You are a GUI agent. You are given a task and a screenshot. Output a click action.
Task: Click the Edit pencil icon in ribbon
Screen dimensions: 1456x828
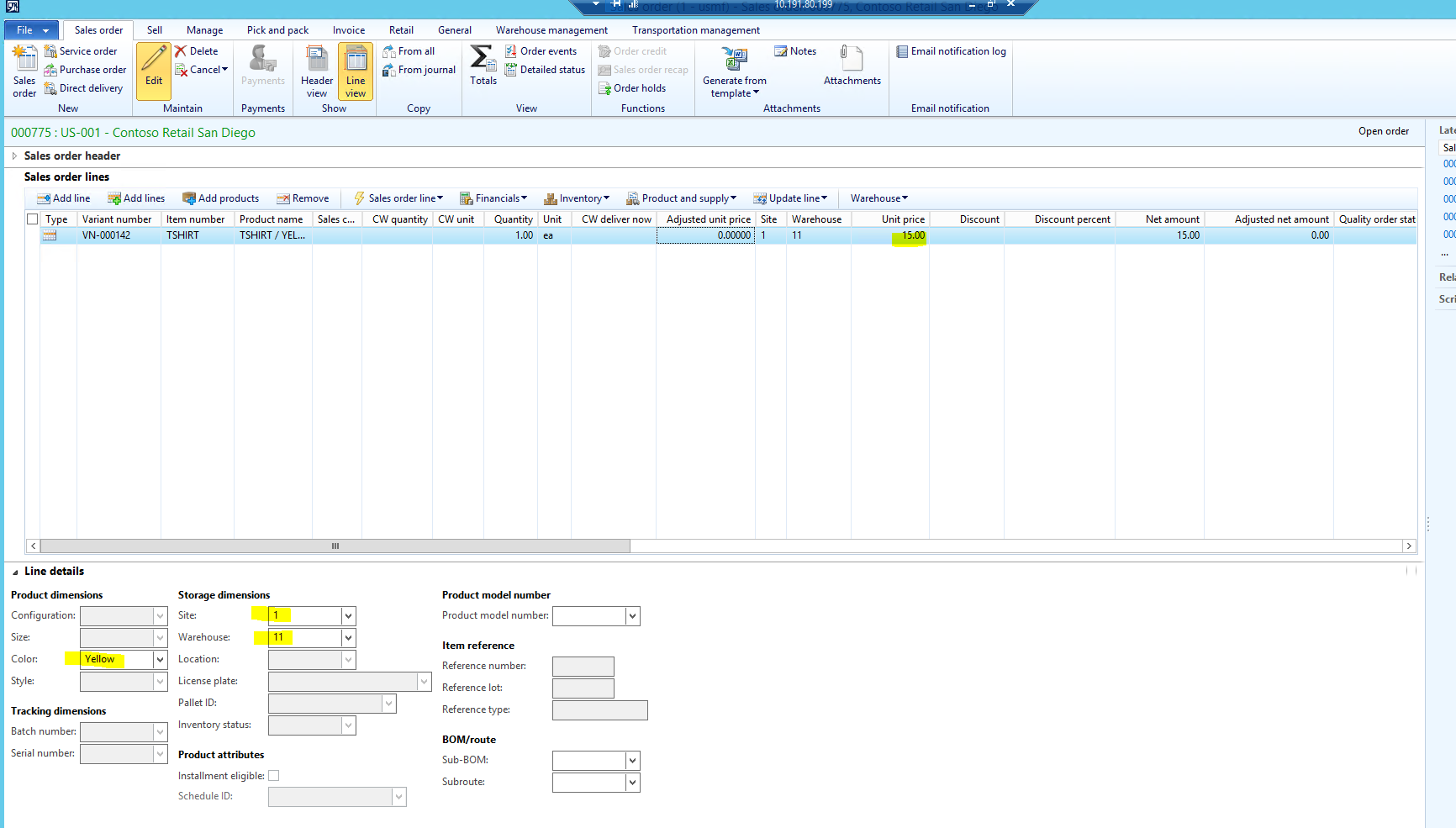pyautogui.click(x=154, y=61)
